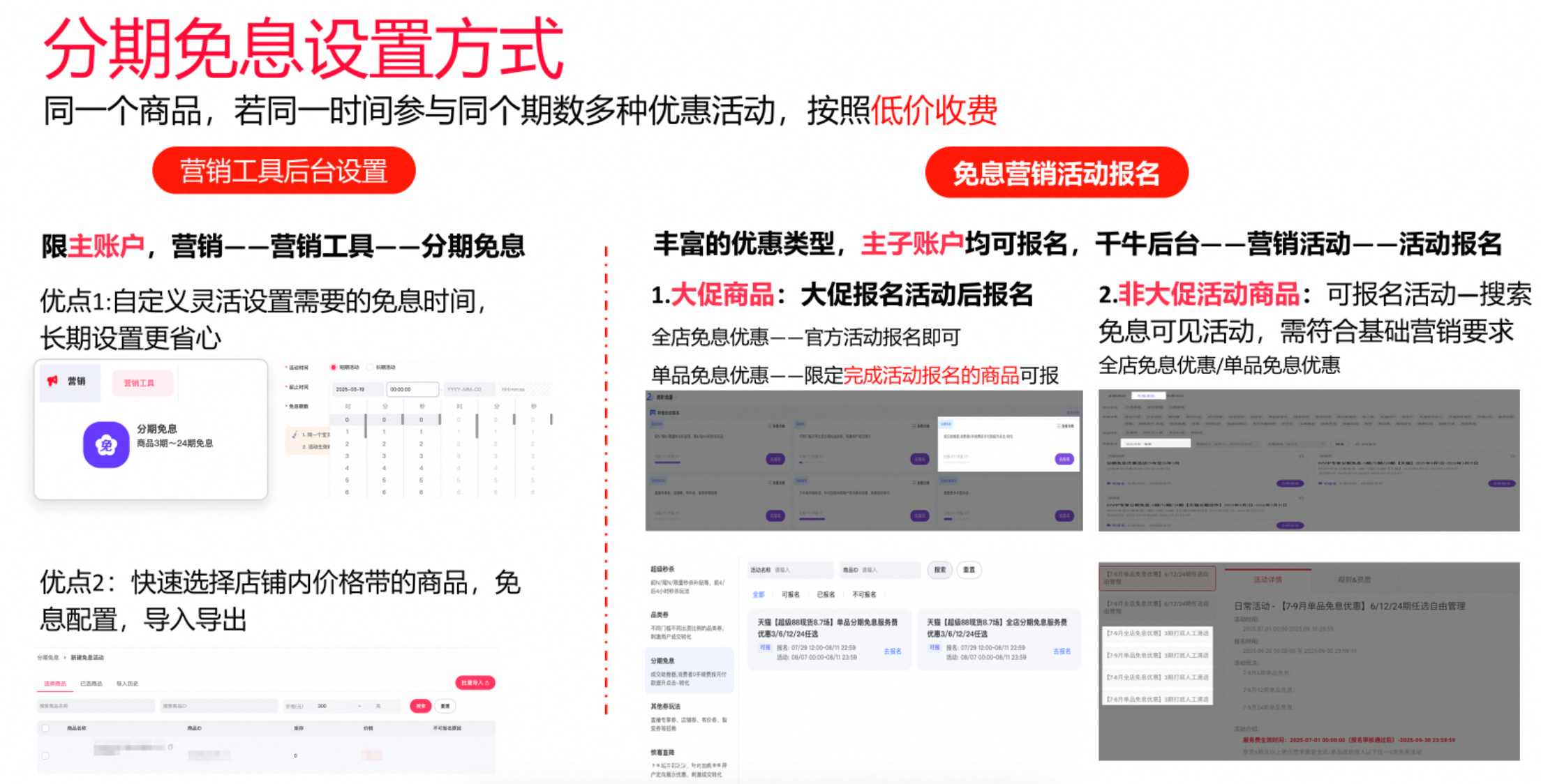Select hour 0 in the start time picker

tap(347, 420)
